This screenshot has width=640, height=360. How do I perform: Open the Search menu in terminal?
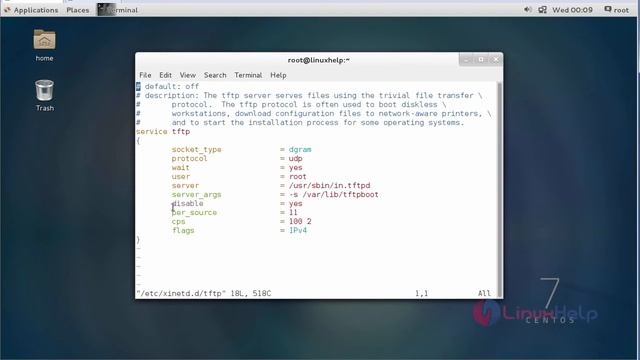click(215, 75)
